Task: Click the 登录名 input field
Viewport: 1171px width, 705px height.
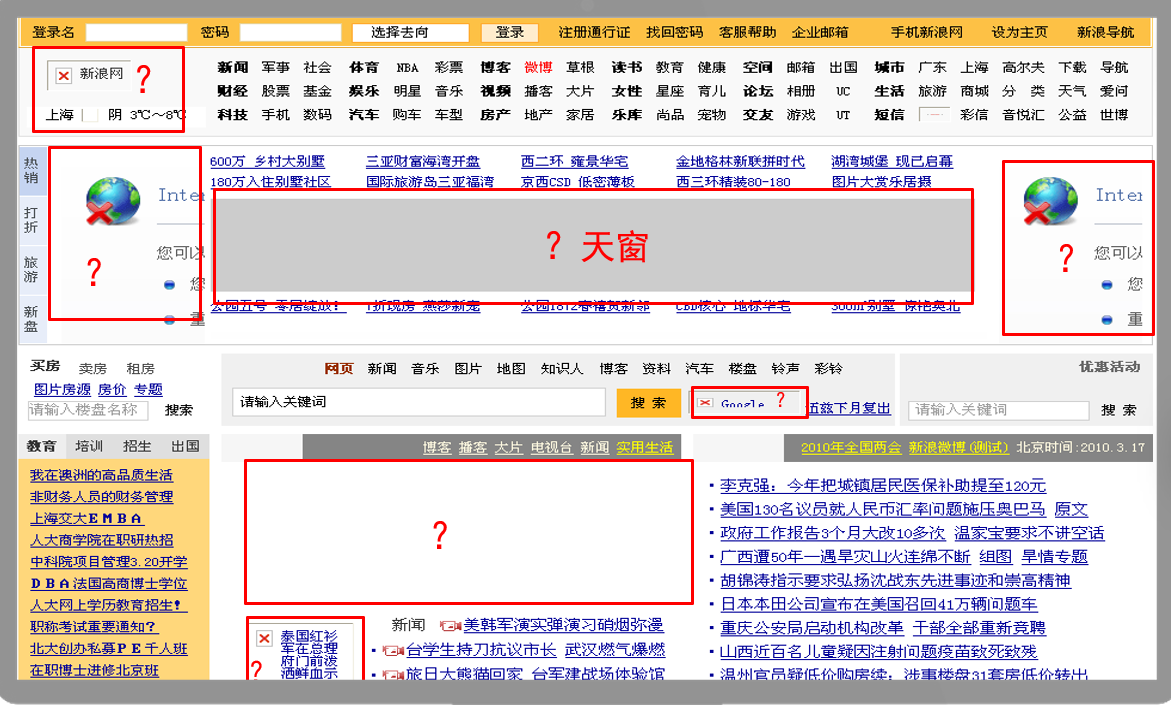Action: click(137, 33)
